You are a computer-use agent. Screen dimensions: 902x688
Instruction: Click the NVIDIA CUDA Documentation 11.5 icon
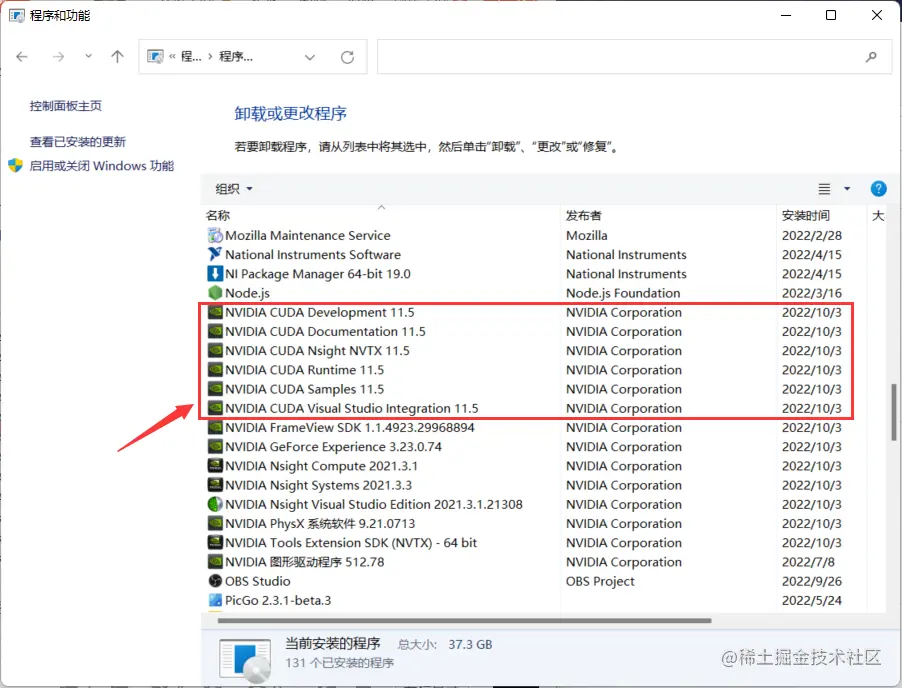point(215,331)
